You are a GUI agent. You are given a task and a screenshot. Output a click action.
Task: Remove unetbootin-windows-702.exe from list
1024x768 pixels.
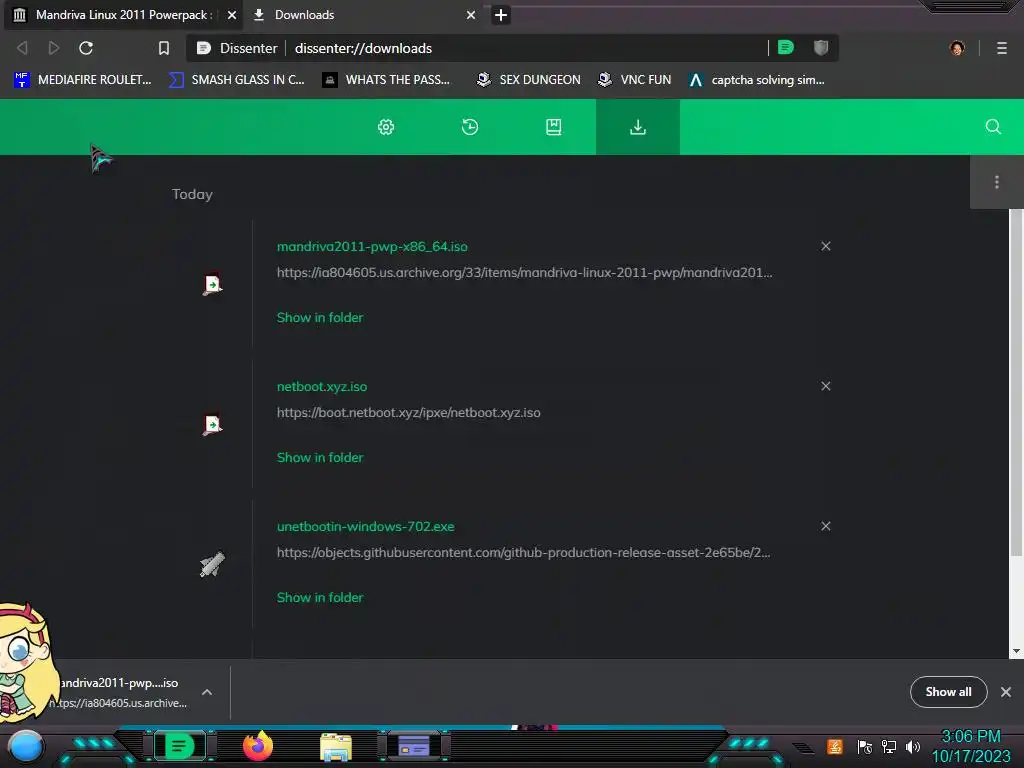point(825,526)
